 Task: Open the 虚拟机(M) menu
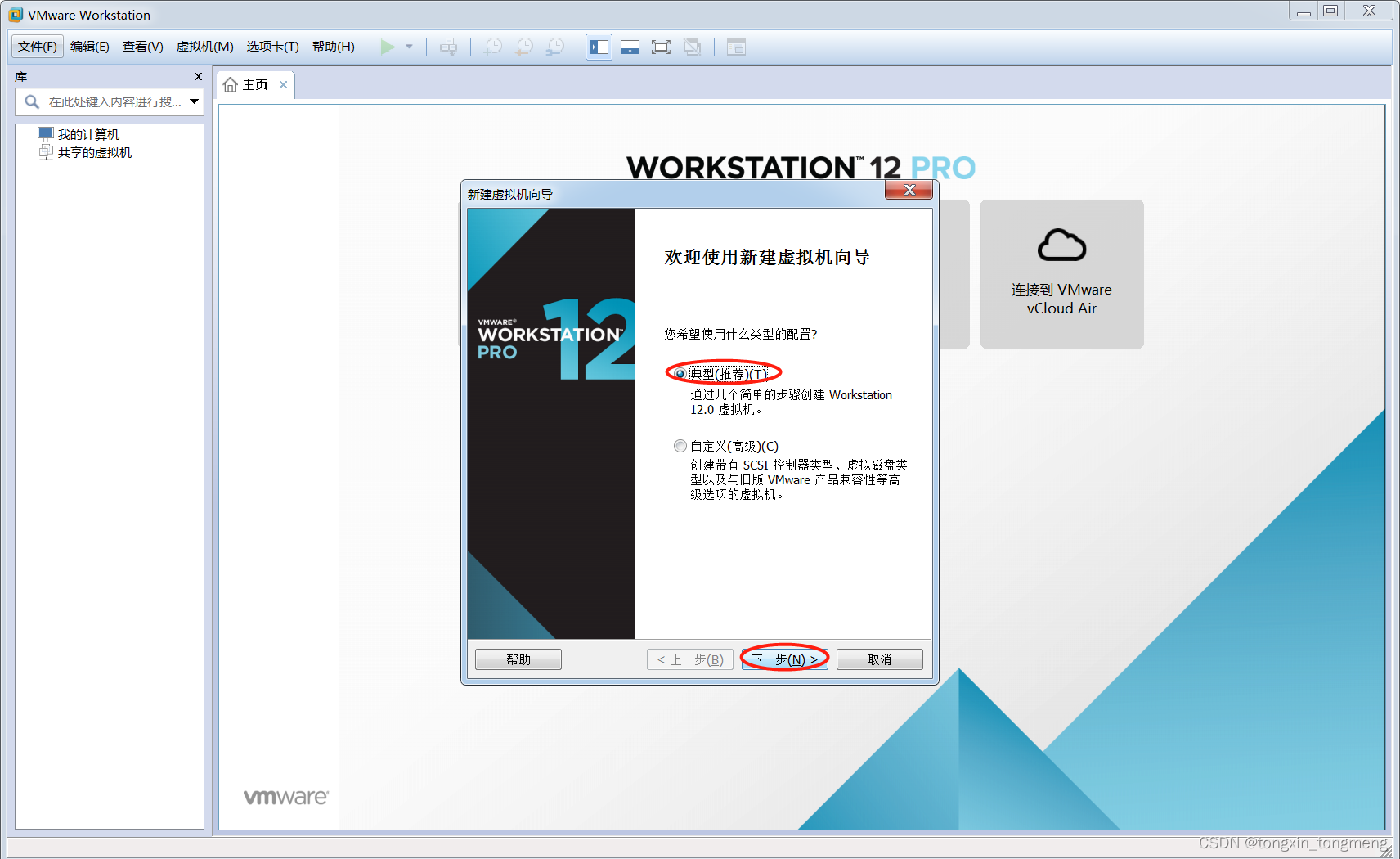[x=205, y=47]
